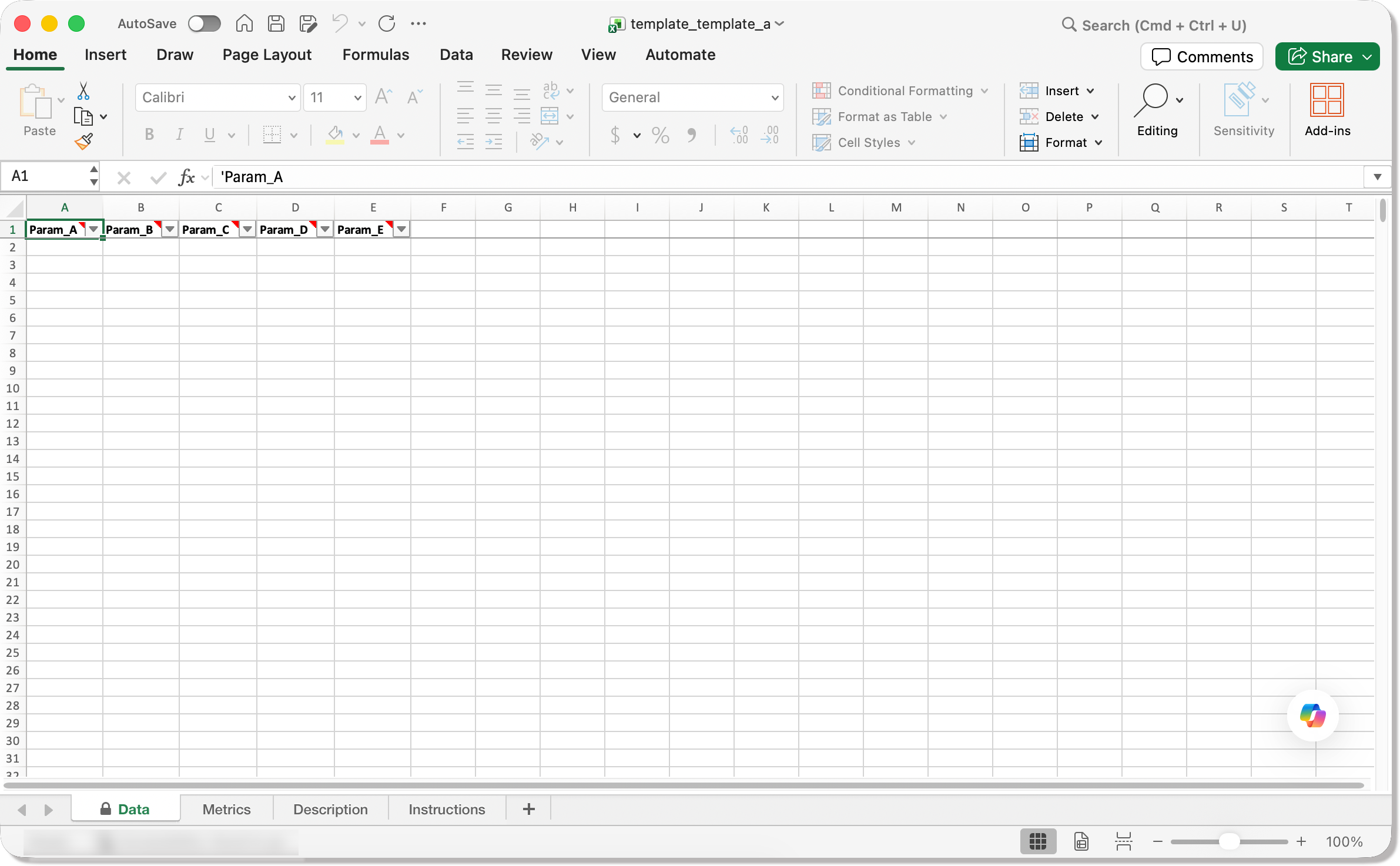Viewport: 1400px width, 866px height.
Task: Click the yellow Fill Color swatch
Action: (335, 135)
